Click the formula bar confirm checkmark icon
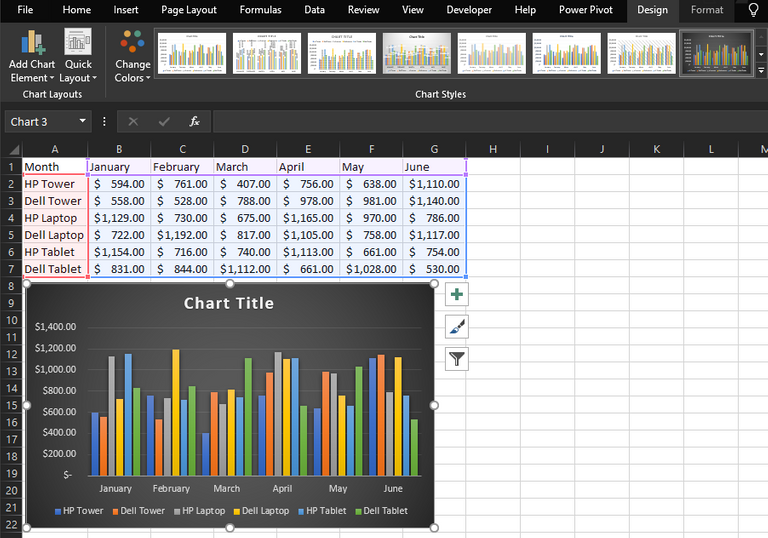The width and height of the screenshot is (768, 538). pyautogui.click(x=164, y=122)
